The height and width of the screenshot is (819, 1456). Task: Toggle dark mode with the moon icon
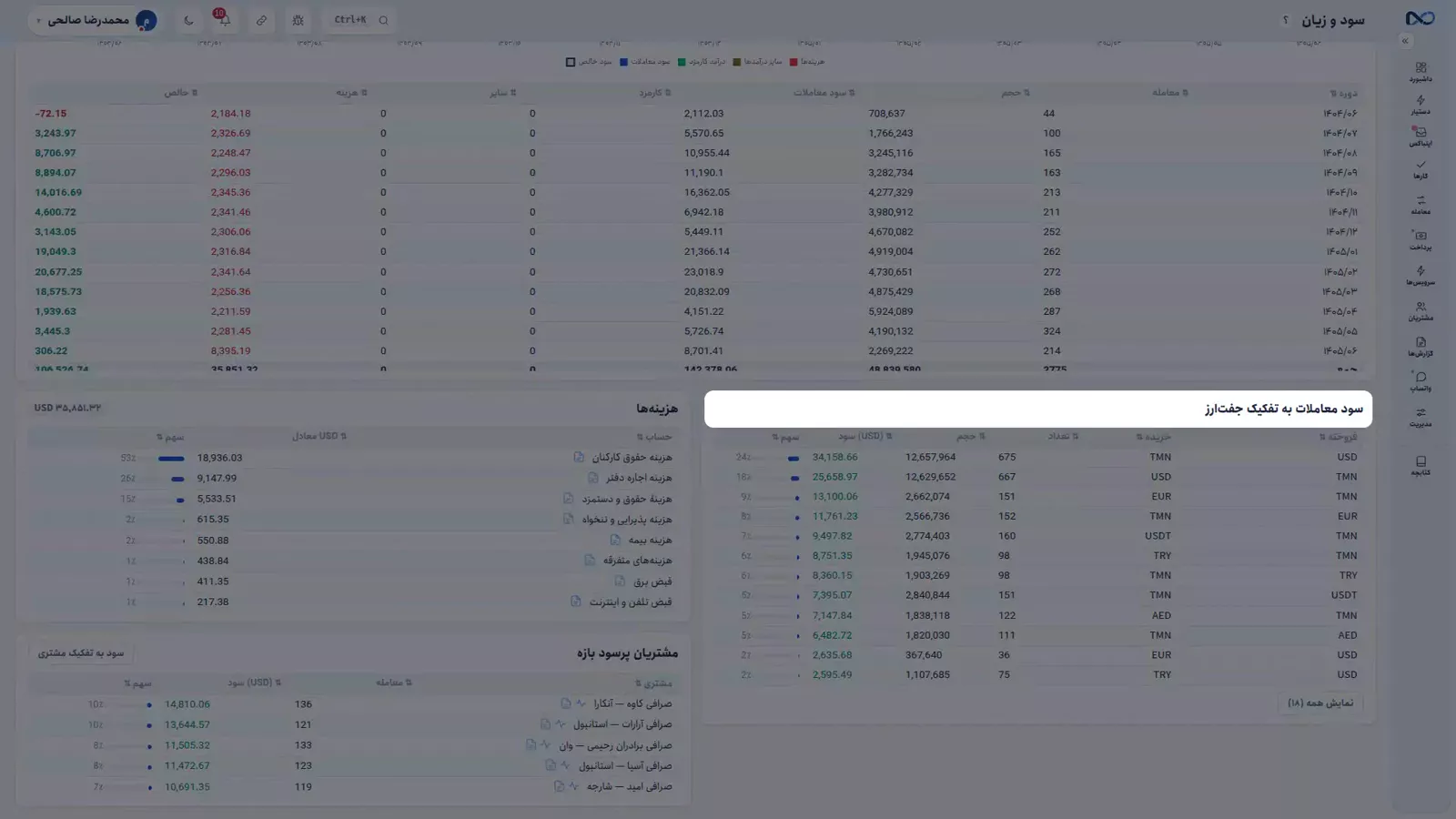pos(188,20)
